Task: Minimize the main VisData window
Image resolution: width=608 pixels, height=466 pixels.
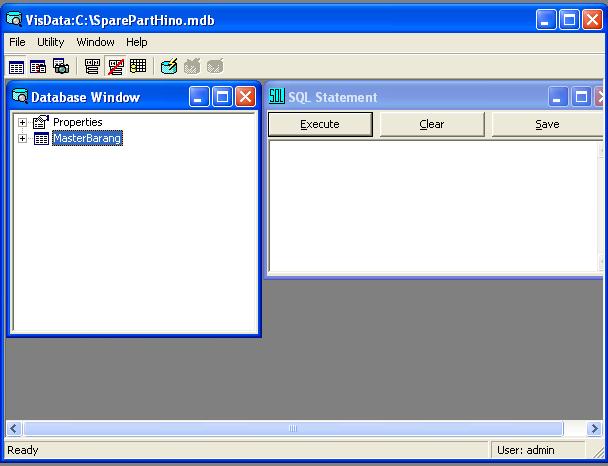Action: [x=546, y=19]
